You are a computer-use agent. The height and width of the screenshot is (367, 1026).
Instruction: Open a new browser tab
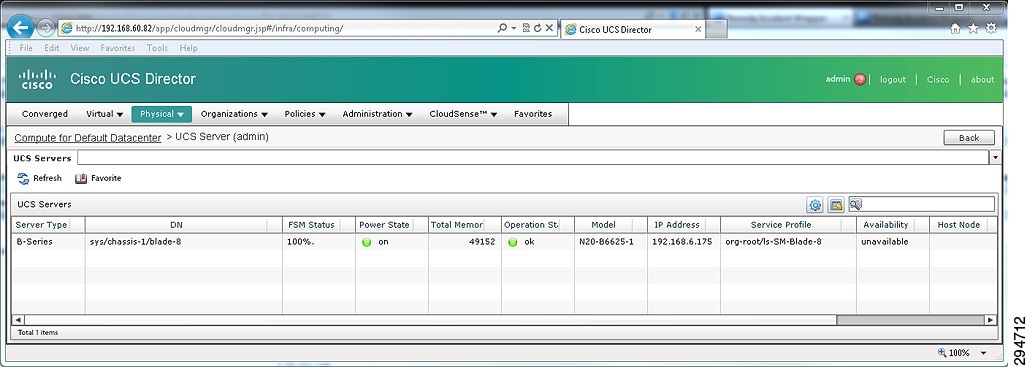click(x=716, y=29)
